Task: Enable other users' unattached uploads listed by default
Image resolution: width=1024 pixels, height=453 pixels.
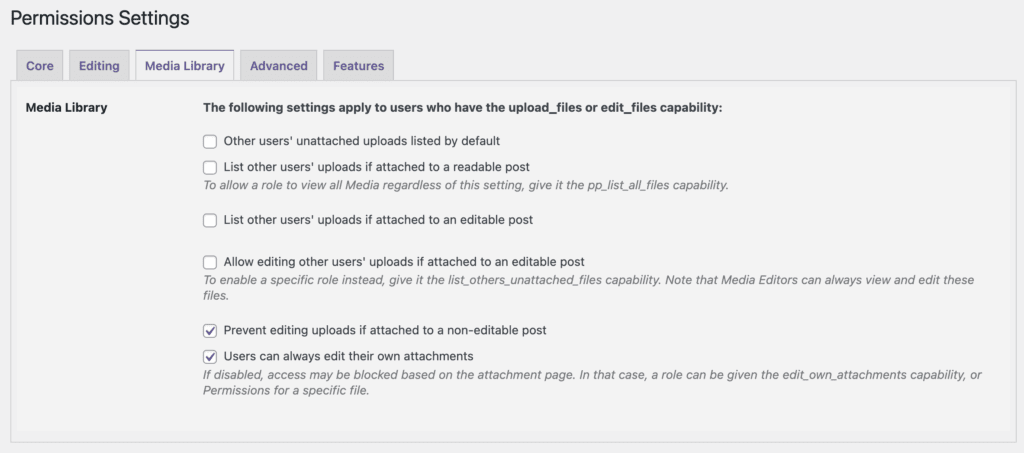Action: [210, 142]
